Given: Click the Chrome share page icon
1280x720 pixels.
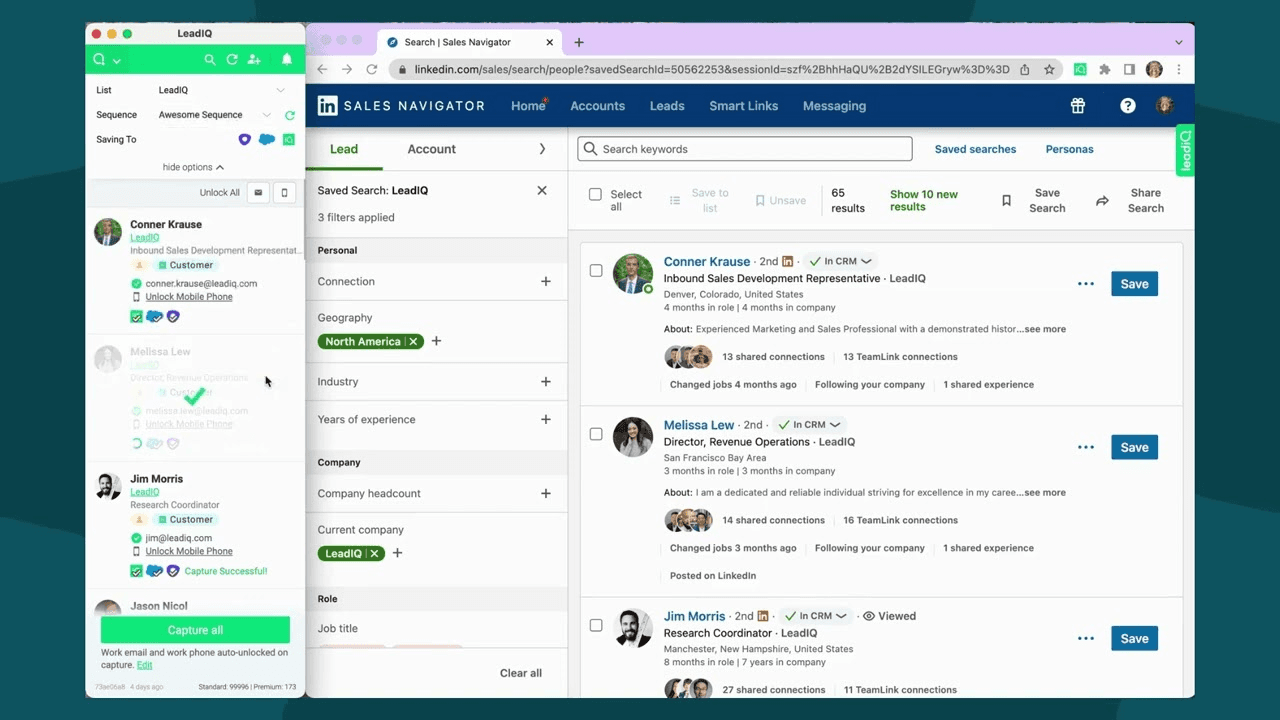Looking at the screenshot, I should coord(1025,70).
